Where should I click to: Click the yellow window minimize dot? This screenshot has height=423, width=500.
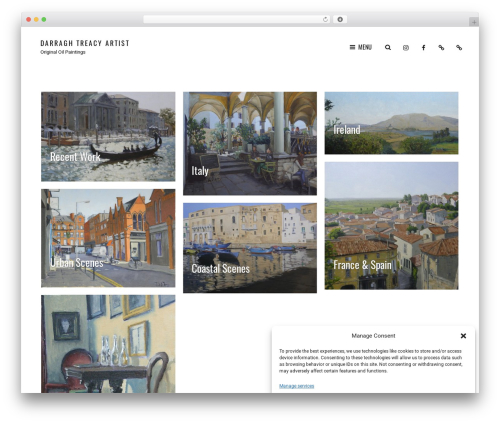[36, 20]
